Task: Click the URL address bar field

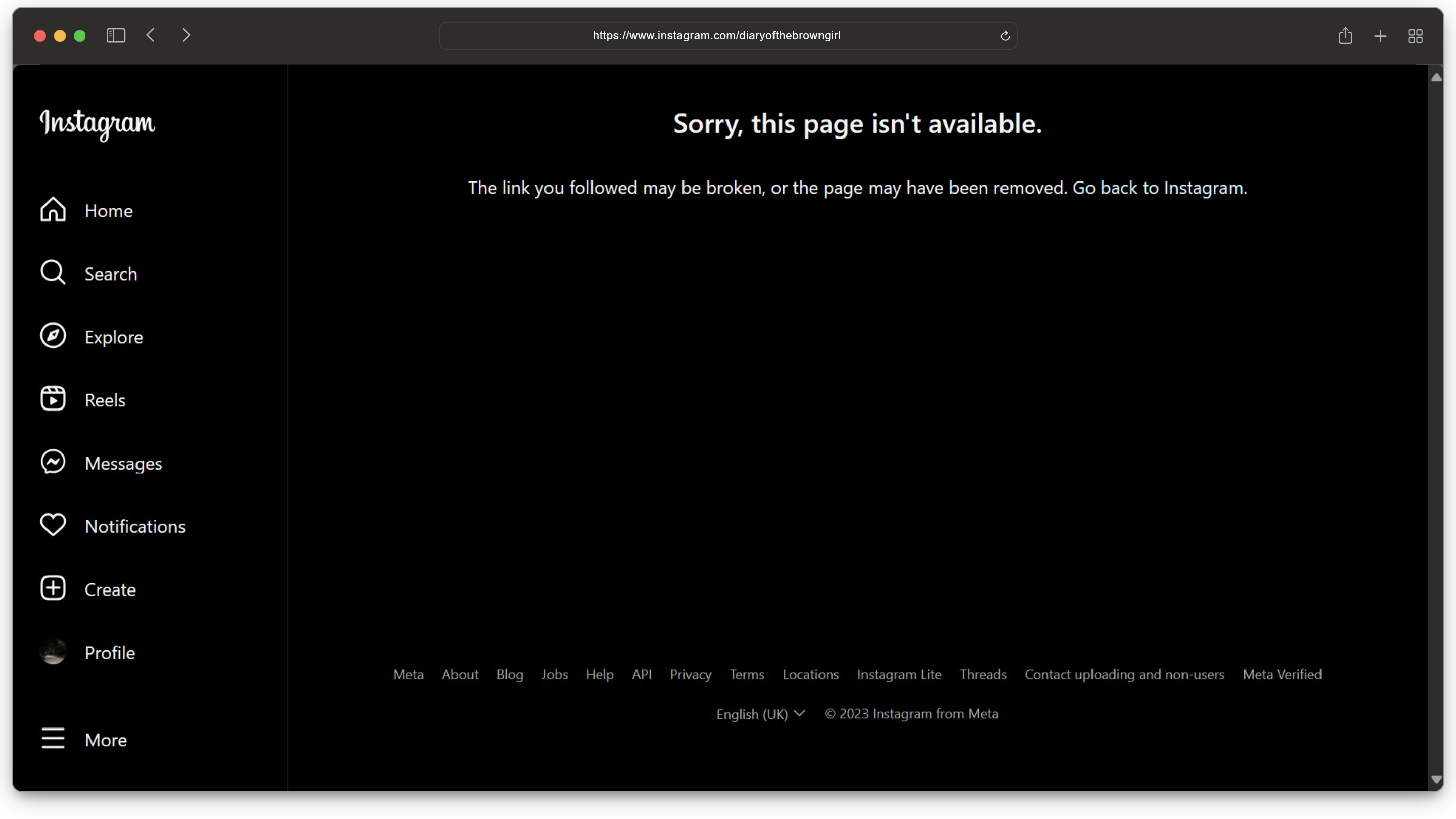Action: tap(716, 35)
